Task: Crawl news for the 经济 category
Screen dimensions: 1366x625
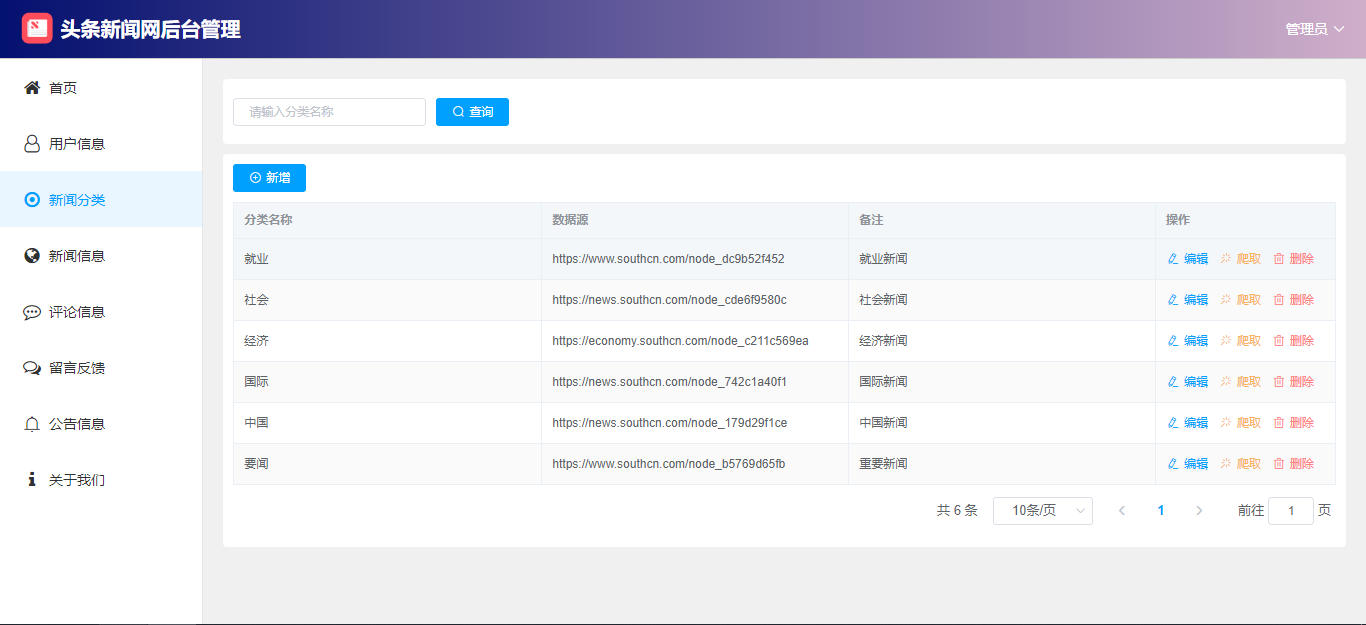Action: point(1240,341)
